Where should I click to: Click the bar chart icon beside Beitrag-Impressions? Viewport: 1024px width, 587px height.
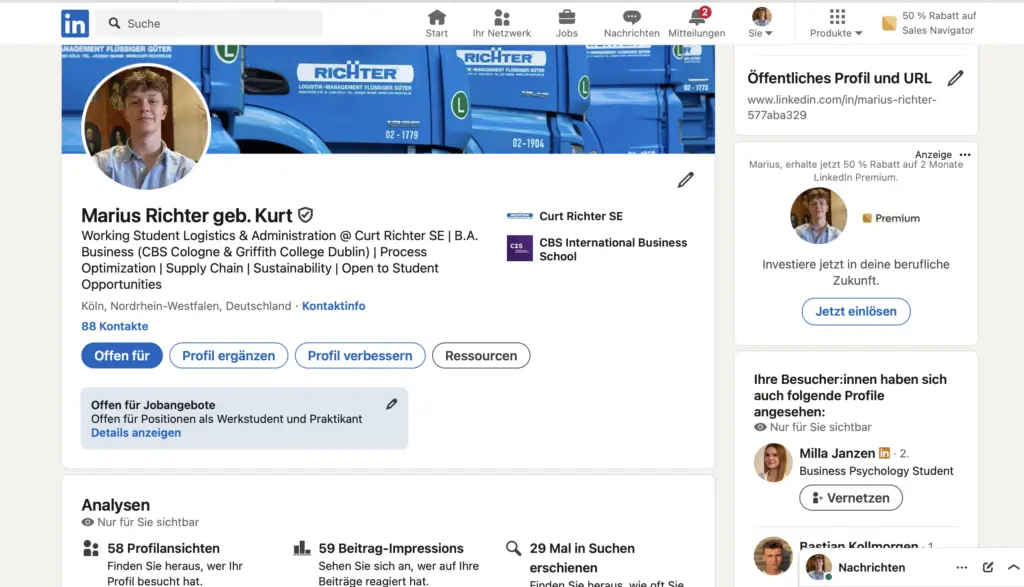(x=302, y=548)
